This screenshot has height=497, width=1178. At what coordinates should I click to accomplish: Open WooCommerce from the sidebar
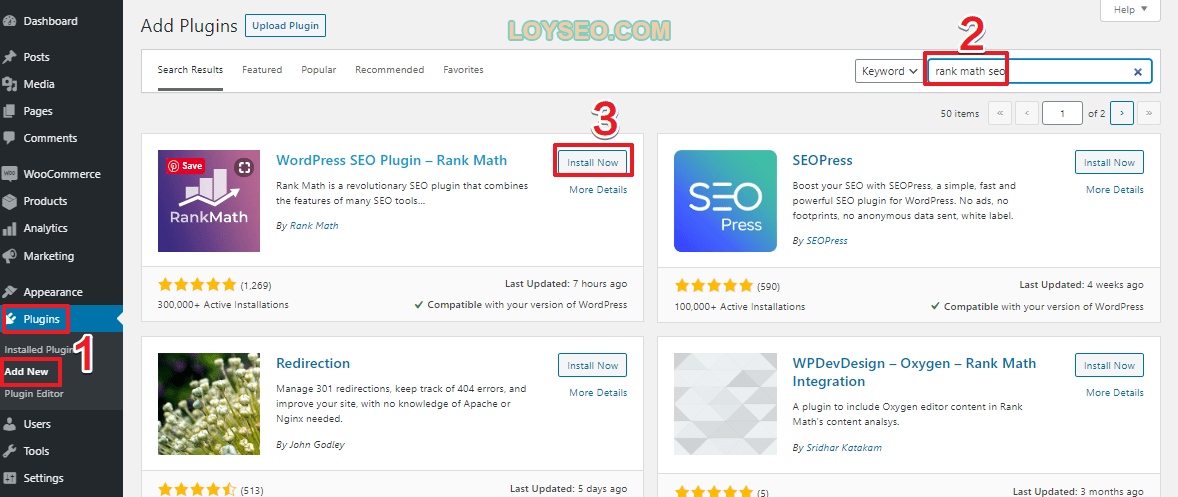(x=61, y=174)
